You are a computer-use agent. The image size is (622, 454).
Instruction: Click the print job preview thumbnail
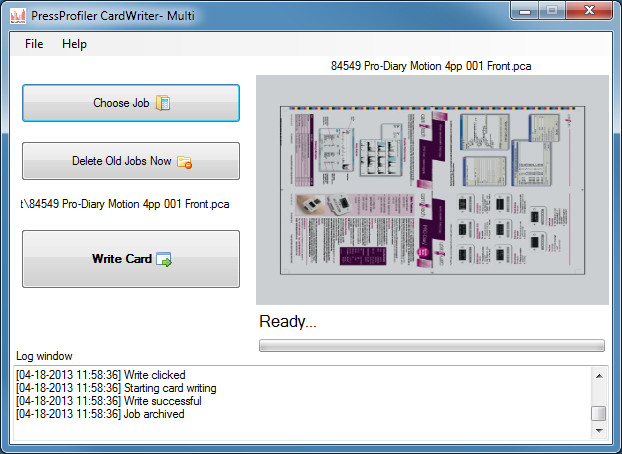click(432, 189)
